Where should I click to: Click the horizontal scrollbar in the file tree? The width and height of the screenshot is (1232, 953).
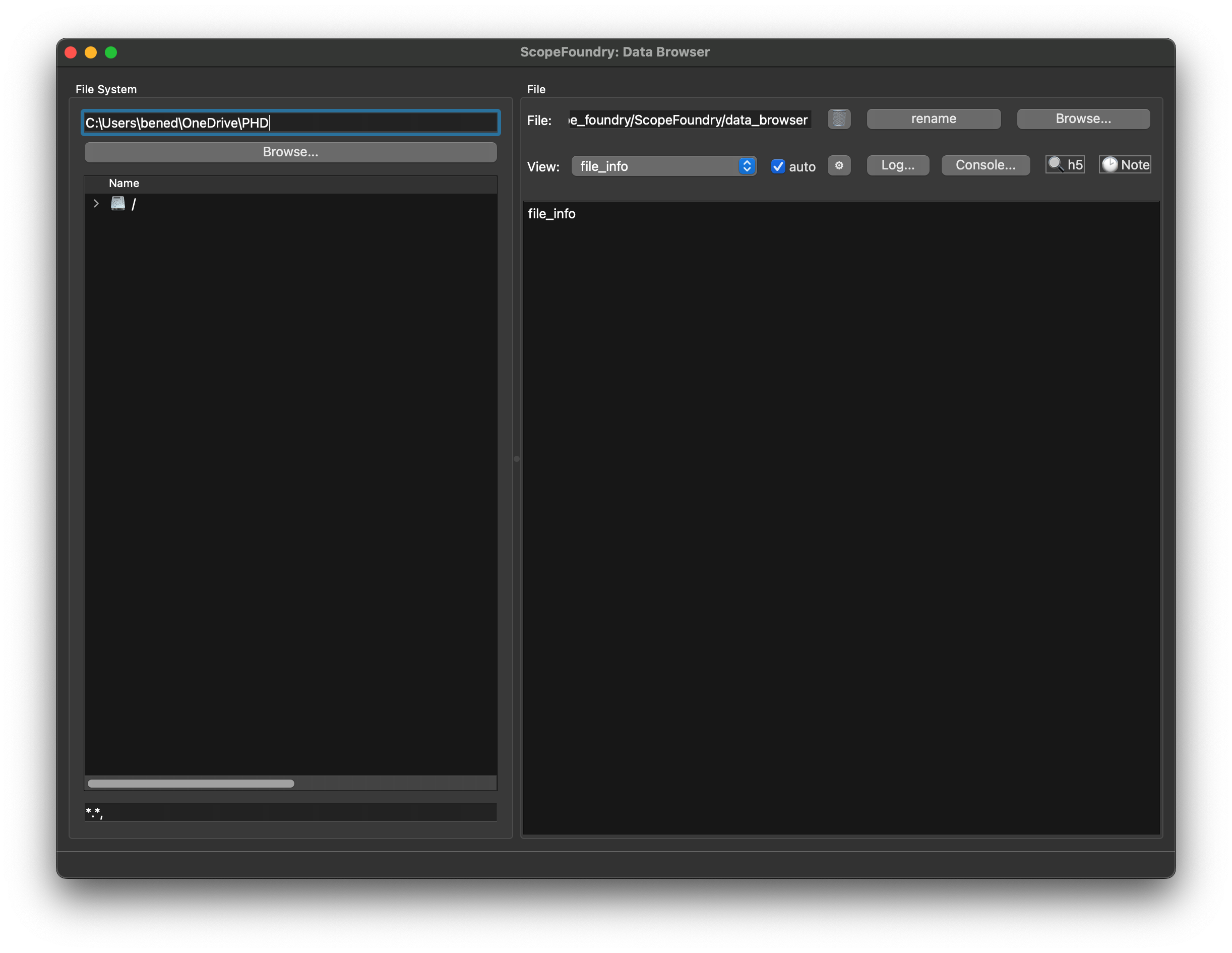pyautogui.click(x=191, y=783)
